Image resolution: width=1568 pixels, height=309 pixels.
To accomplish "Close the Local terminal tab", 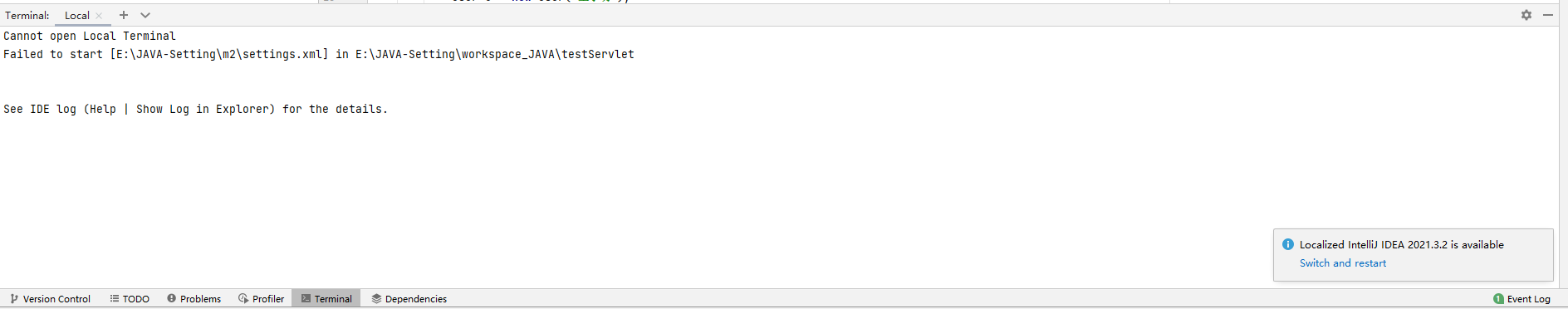I will tap(99, 16).
